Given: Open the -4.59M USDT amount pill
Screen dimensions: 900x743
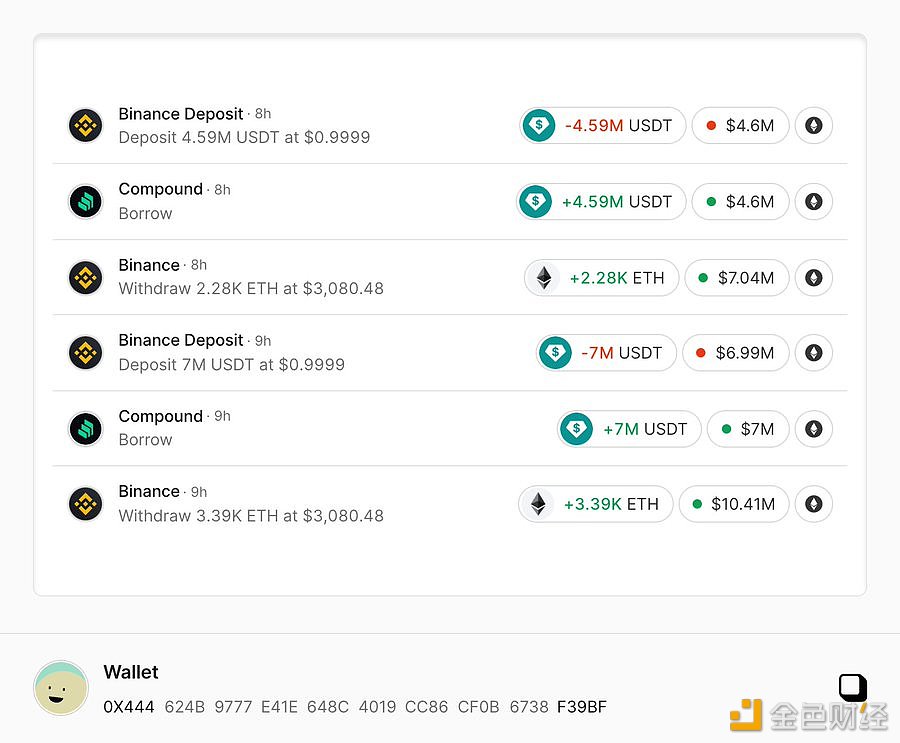Looking at the screenshot, I should coord(603,125).
